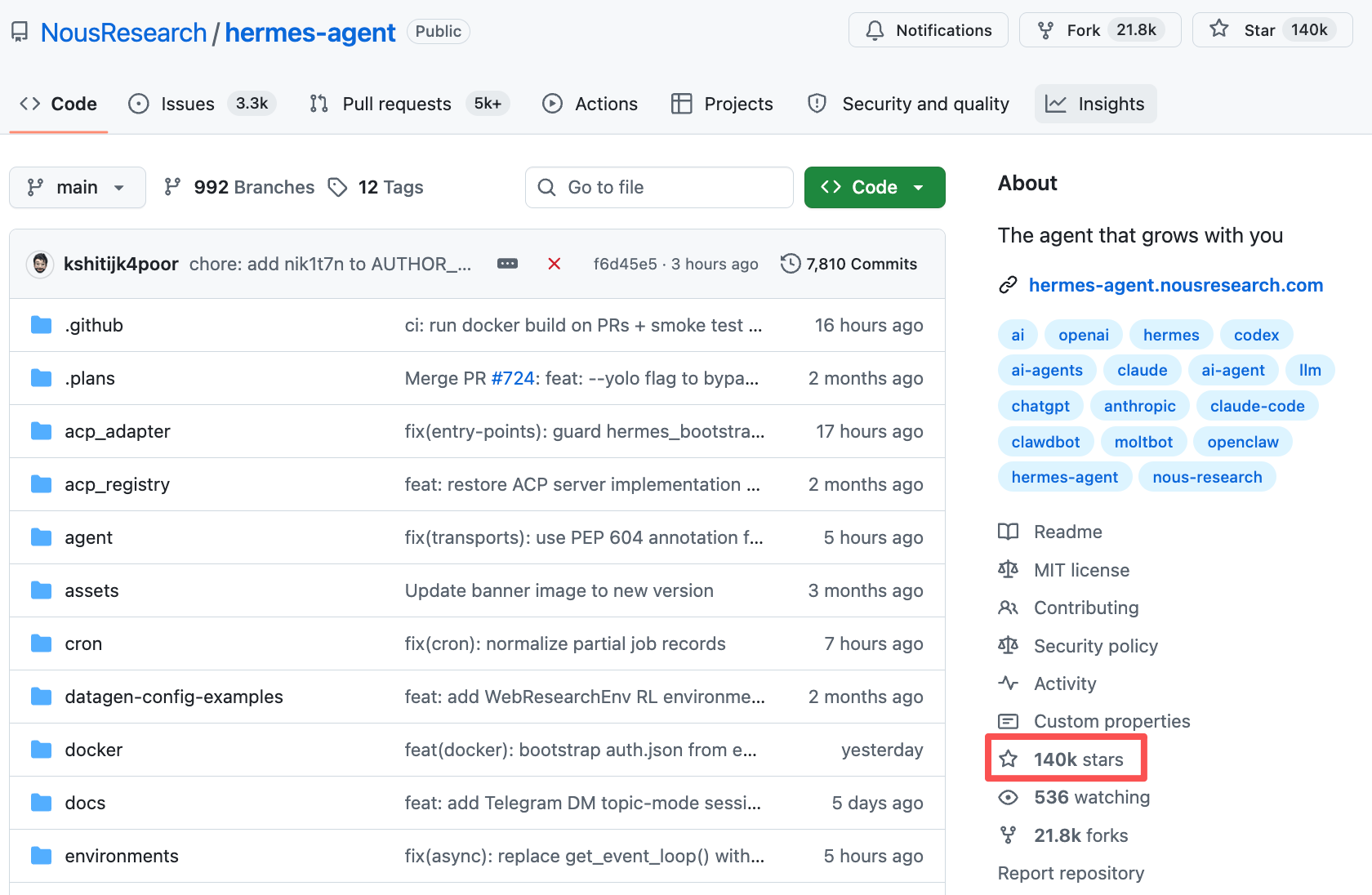Open the 992 Branches link
The height and width of the screenshot is (895, 1372).
tap(238, 187)
